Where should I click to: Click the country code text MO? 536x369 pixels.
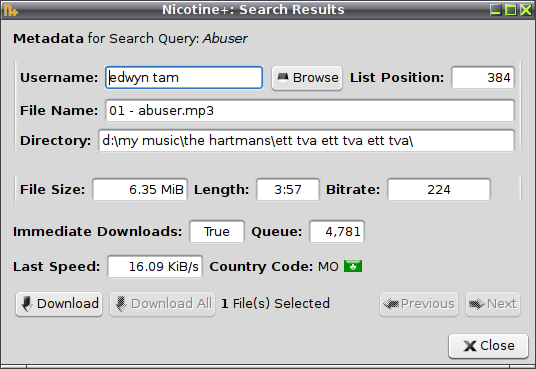pyautogui.click(x=328, y=266)
